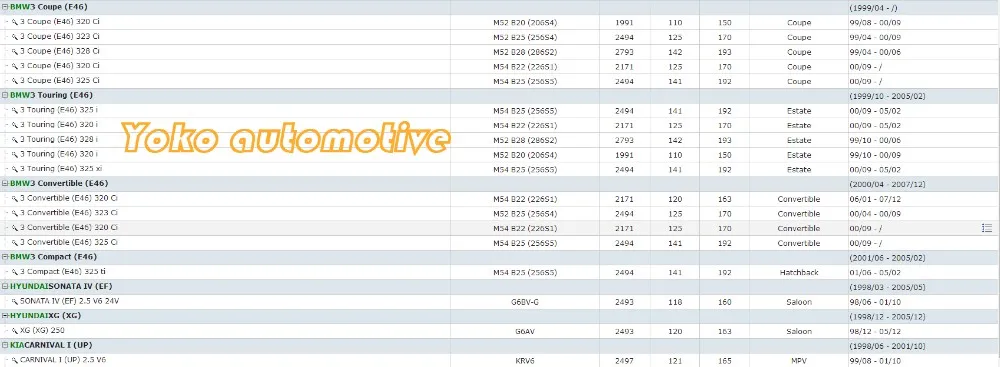
Task: Collapse the BMW 3 Coupe (E46) group
Action: pos(5,7)
